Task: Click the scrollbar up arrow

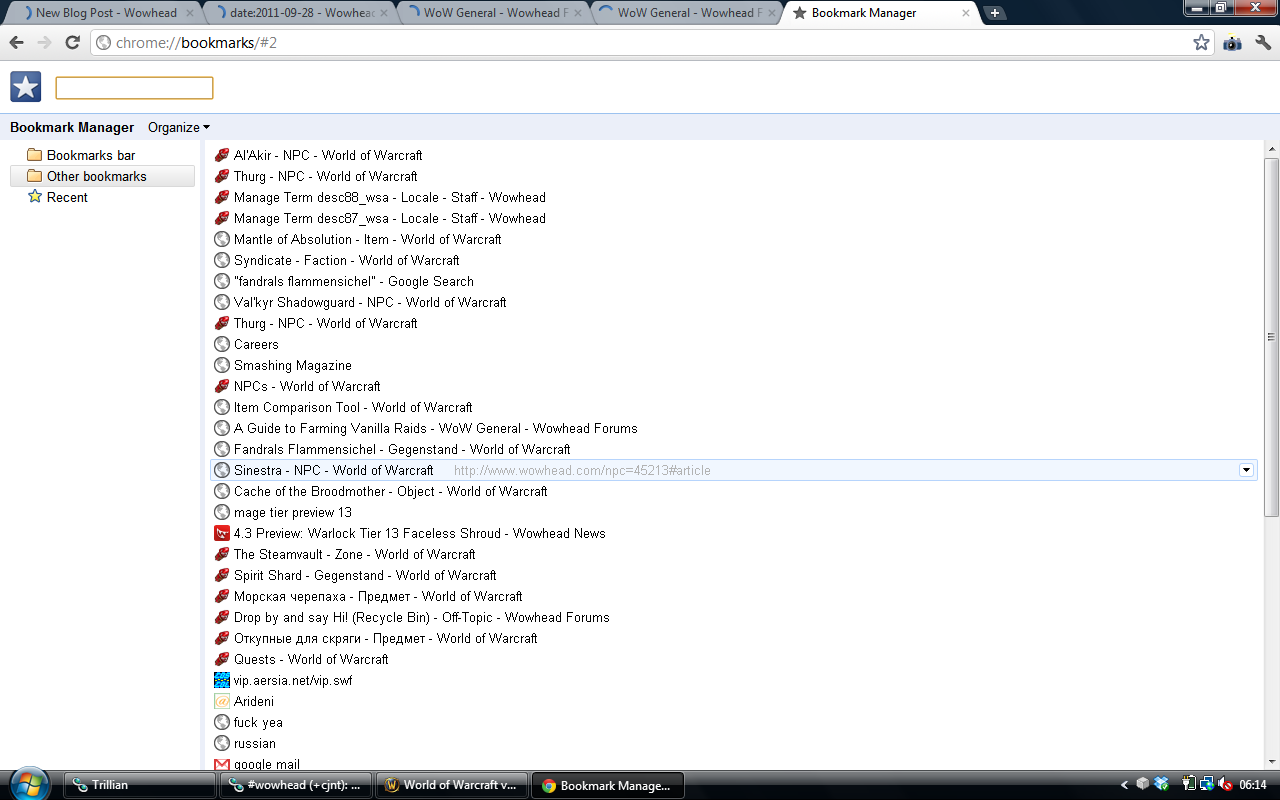Action: 1272,149
